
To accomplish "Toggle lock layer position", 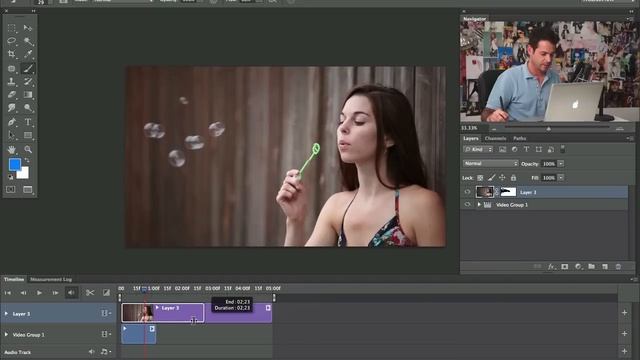I will click(502, 178).
